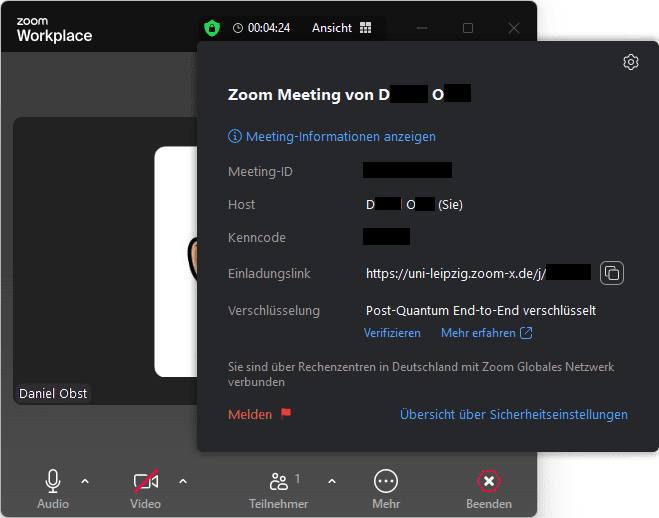The width and height of the screenshot is (659, 518).
Task: Start video with the crossed-out camera
Action: tap(145, 489)
